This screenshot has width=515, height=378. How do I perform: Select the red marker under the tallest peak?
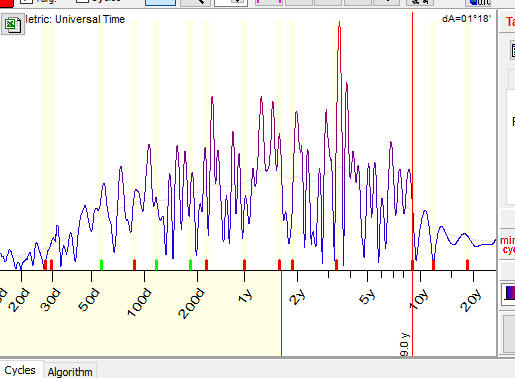(336, 265)
